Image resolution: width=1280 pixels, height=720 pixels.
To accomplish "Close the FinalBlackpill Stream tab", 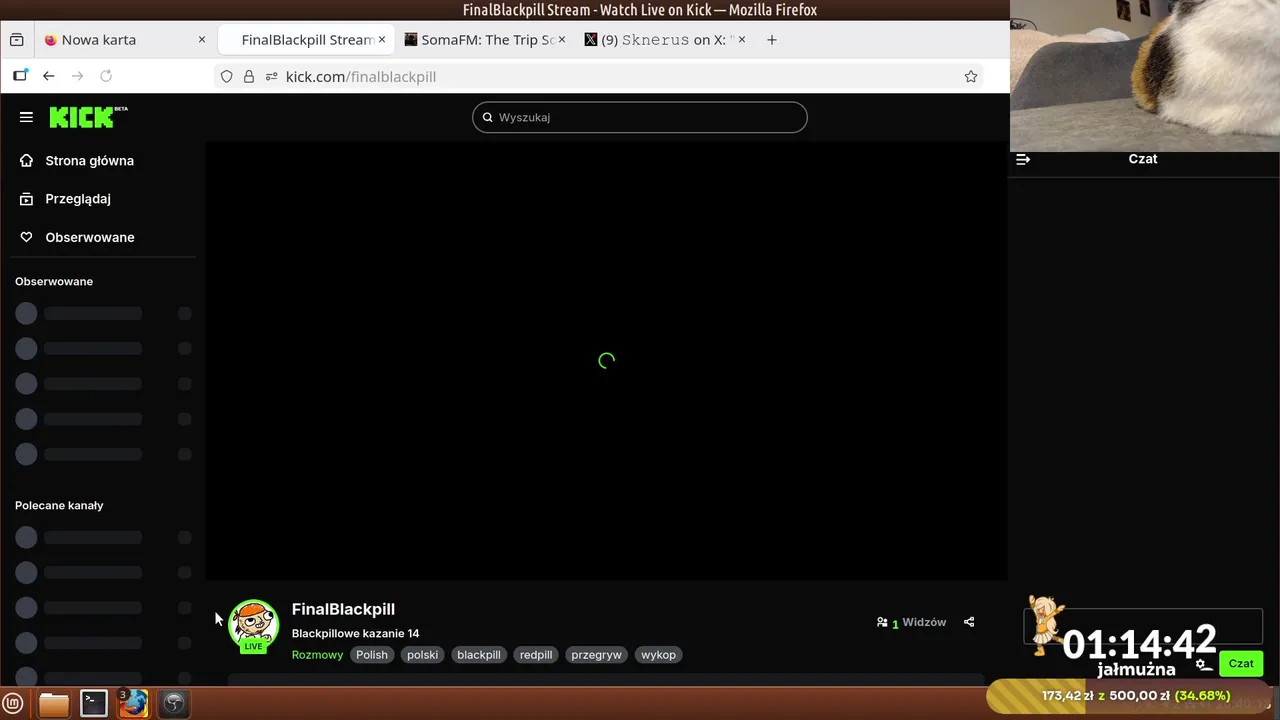I will 381,40.
